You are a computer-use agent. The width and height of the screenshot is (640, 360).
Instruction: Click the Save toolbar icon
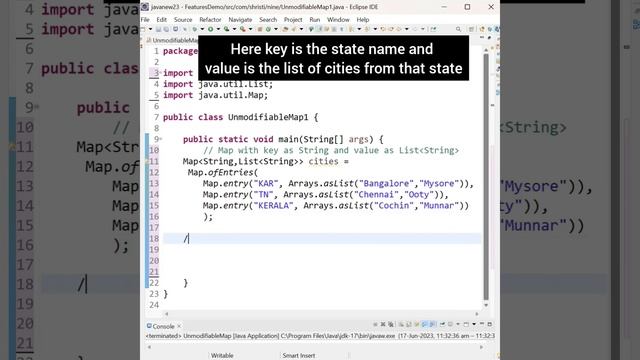(158, 29)
